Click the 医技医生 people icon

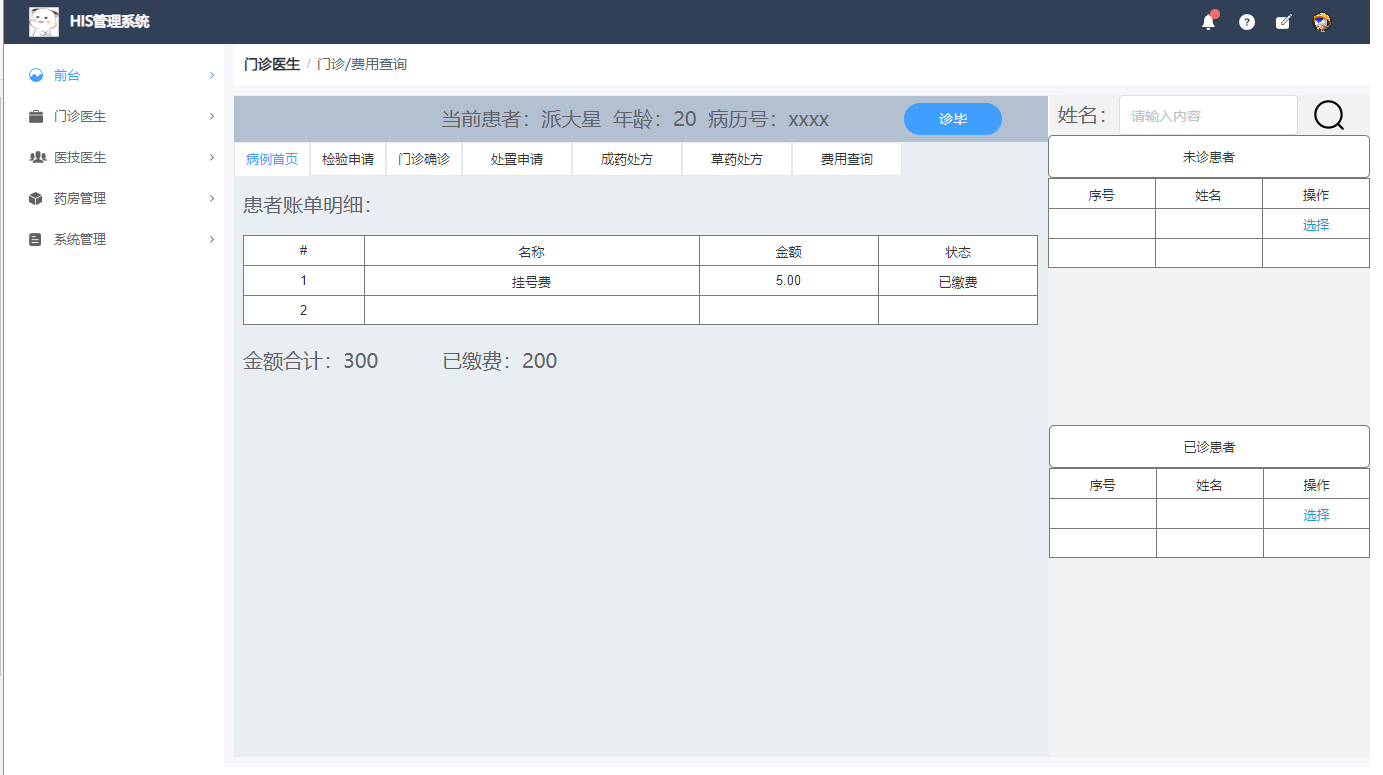37,157
